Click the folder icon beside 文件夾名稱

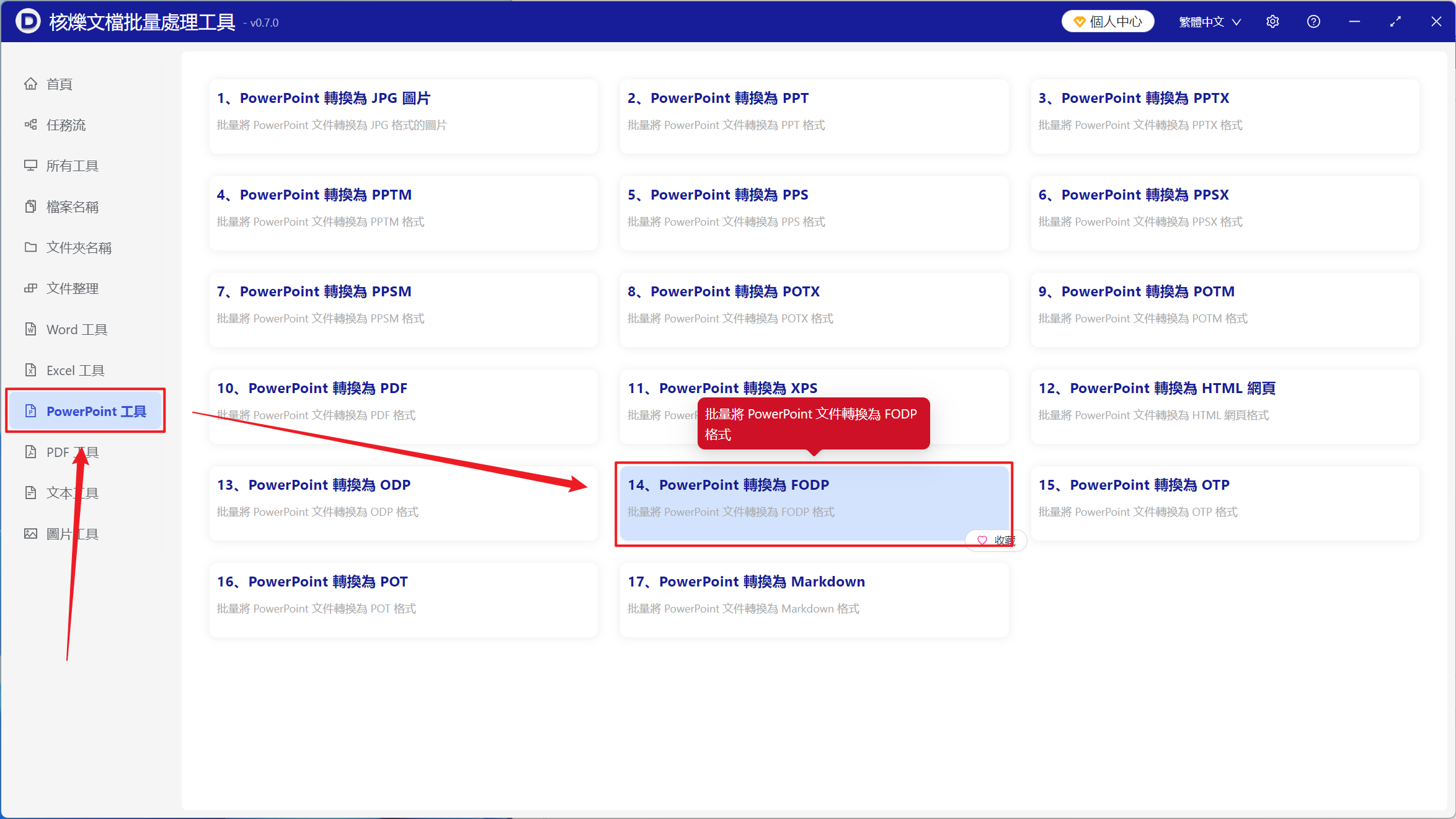(30, 247)
